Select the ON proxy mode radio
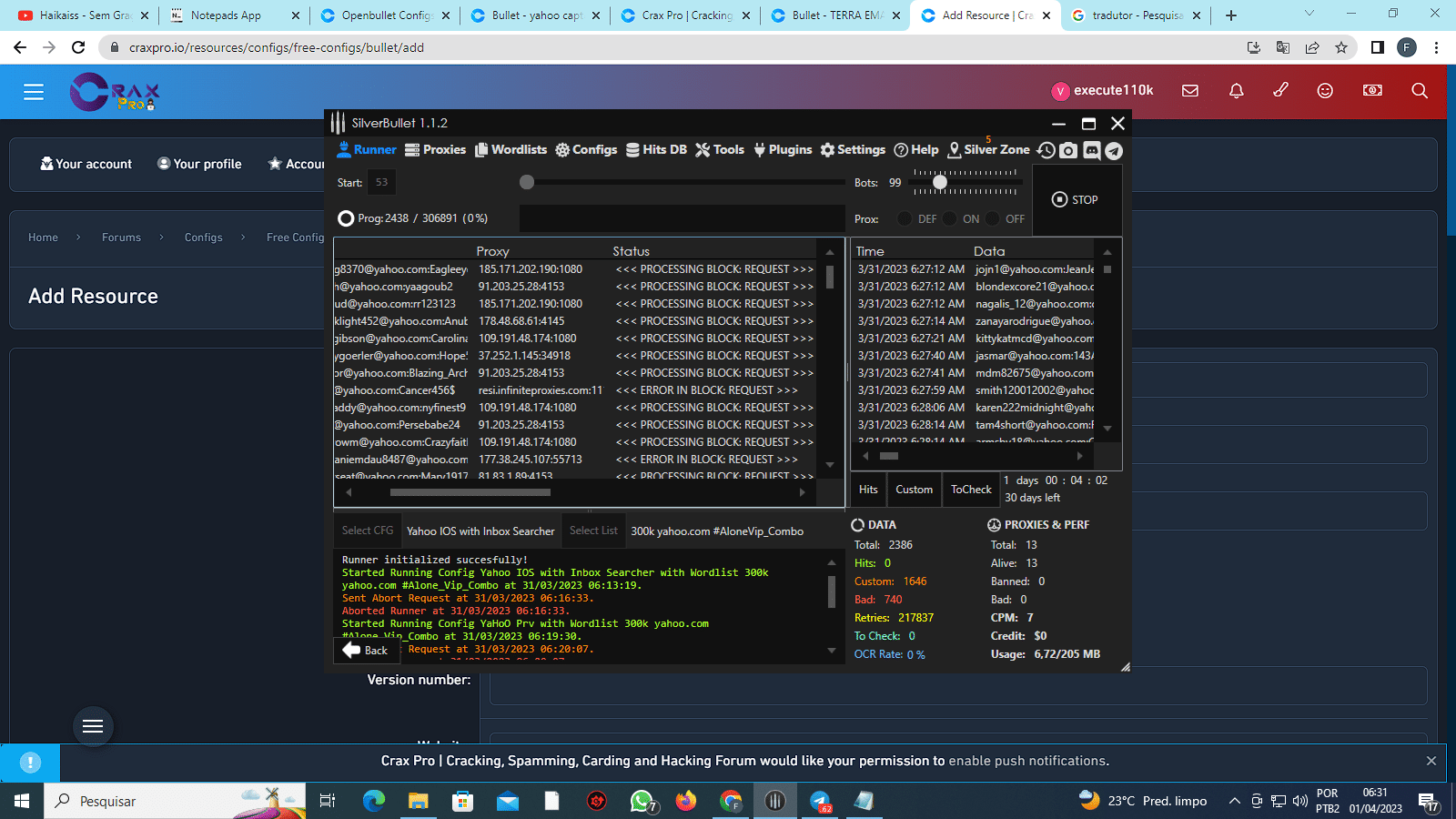The height and width of the screenshot is (819, 1456). click(x=949, y=218)
